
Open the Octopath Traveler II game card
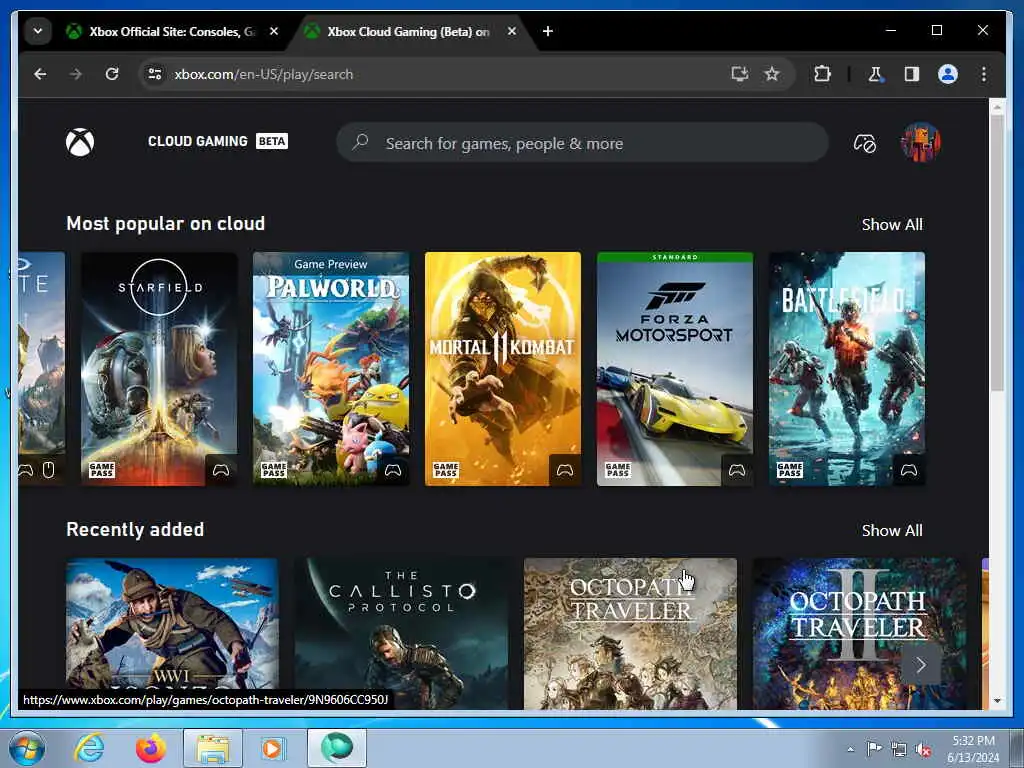click(x=859, y=633)
